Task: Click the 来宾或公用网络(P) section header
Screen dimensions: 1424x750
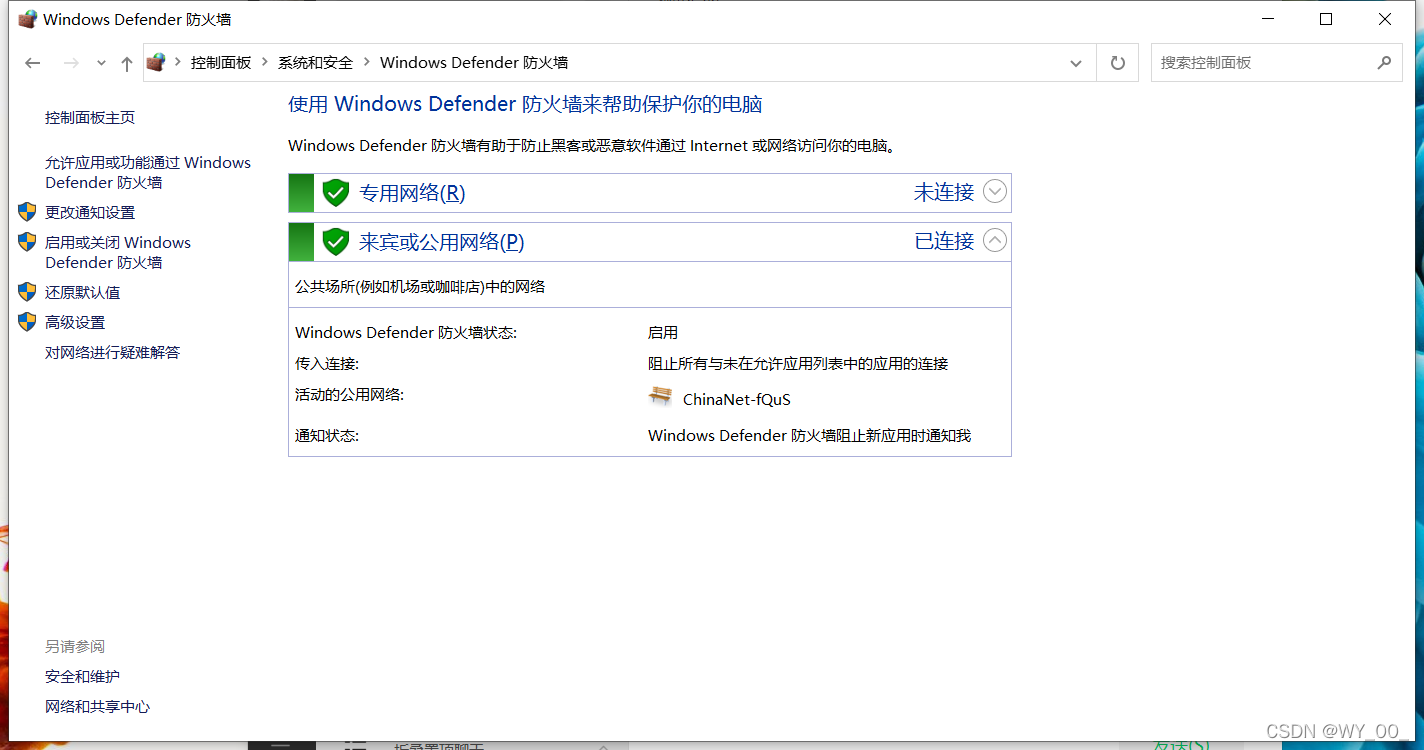Action: (650, 242)
